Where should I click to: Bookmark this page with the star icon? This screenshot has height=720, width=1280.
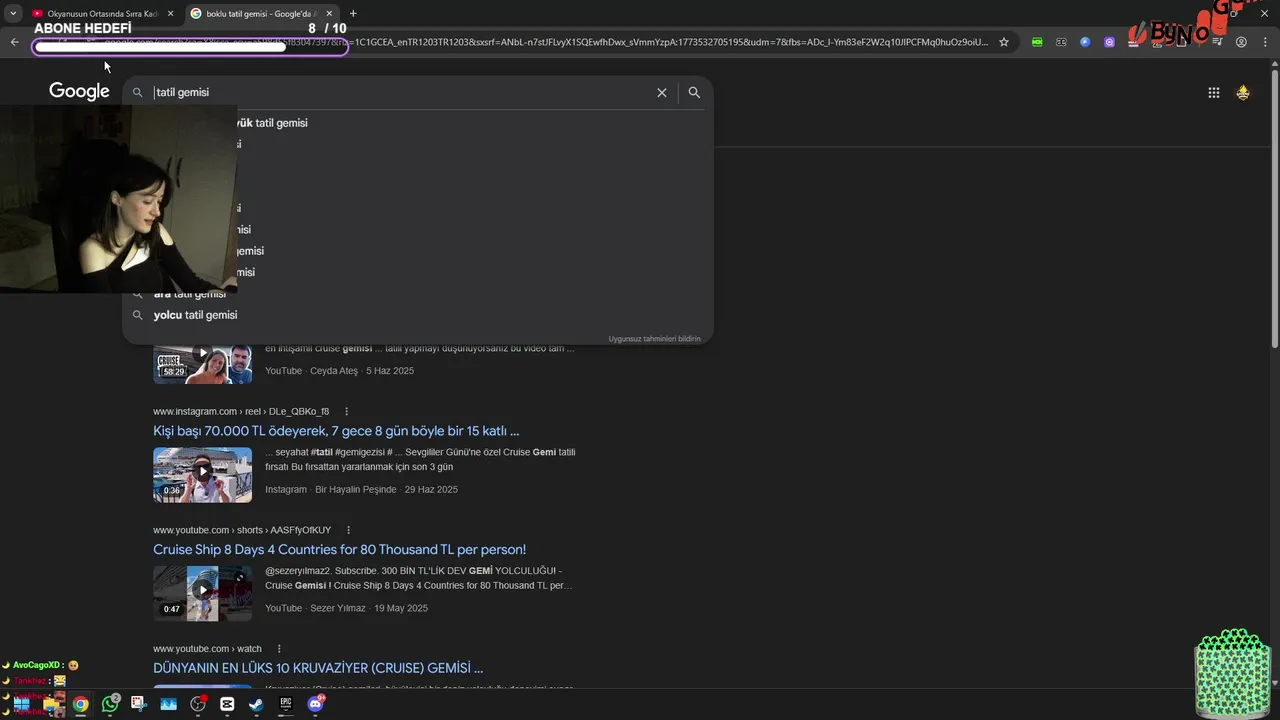click(1004, 42)
